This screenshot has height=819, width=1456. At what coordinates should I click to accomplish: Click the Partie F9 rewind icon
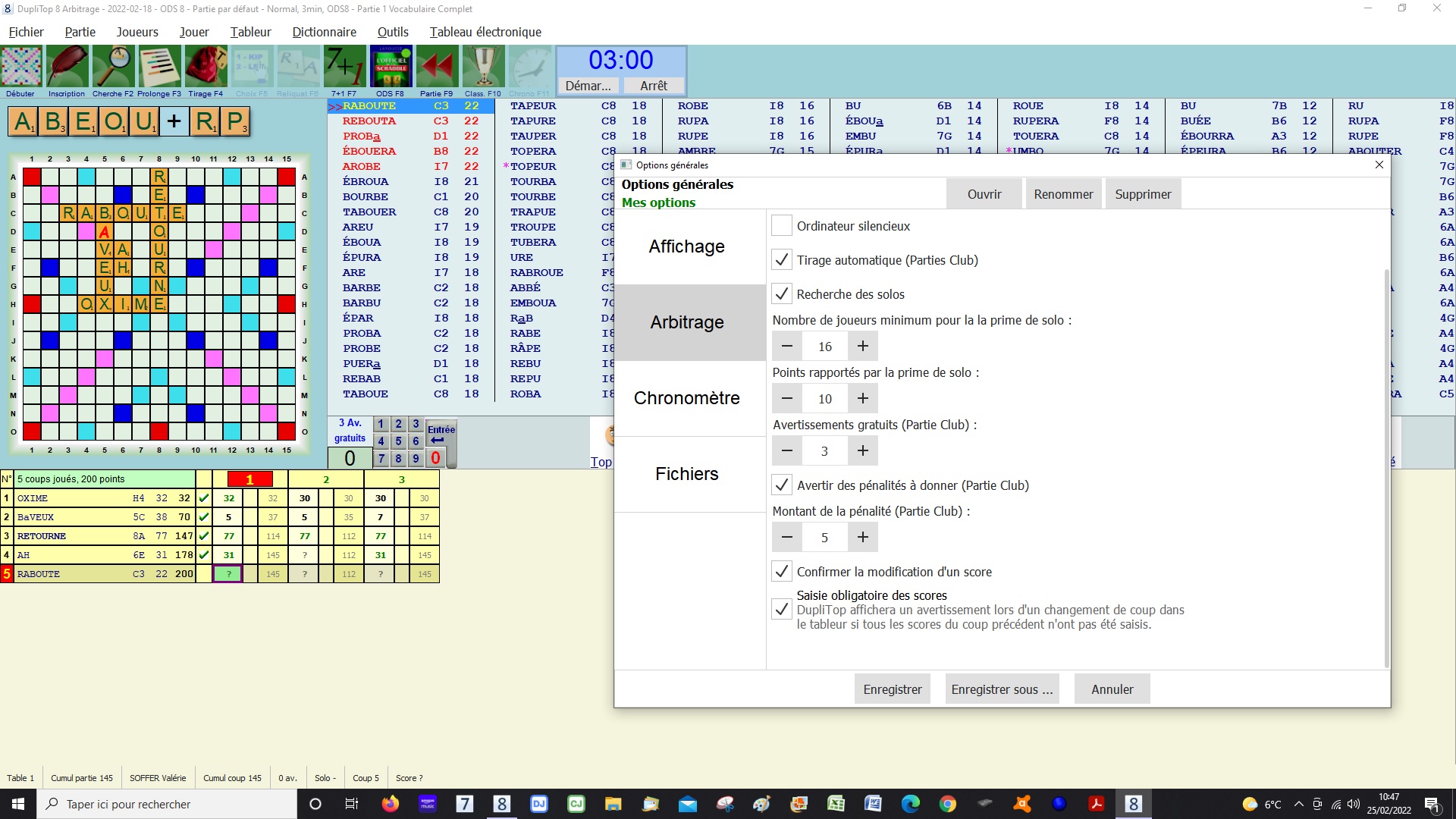[x=437, y=67]
